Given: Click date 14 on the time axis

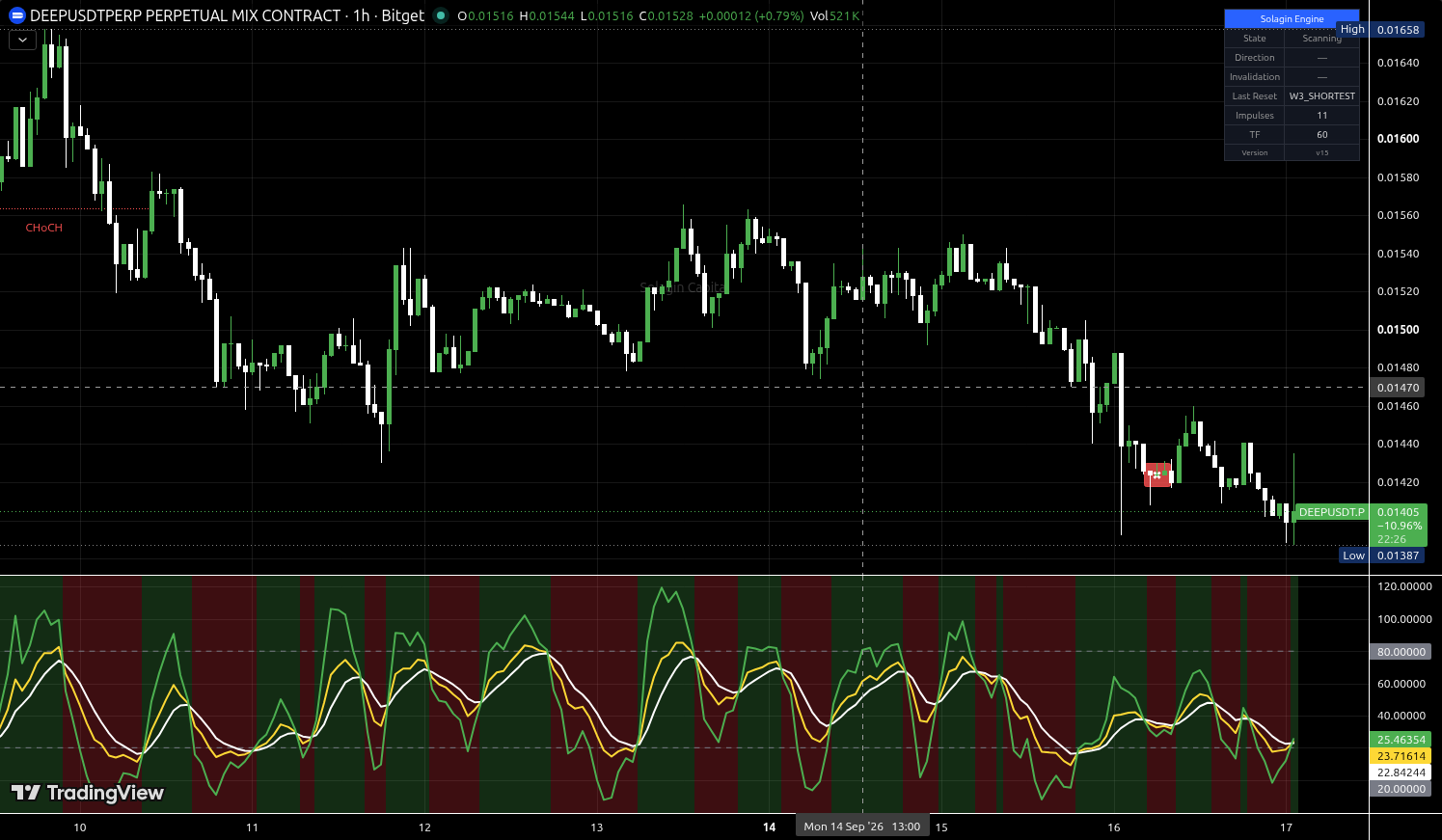Looking at the screenshot, I should tap(769, 827).
